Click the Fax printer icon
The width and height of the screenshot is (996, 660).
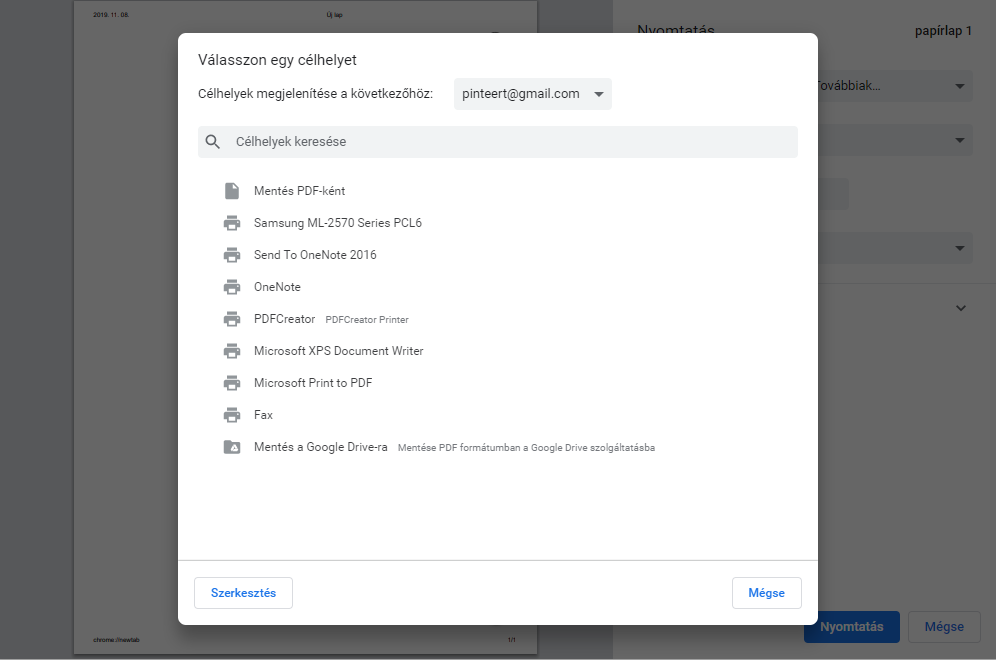point(232,415)
